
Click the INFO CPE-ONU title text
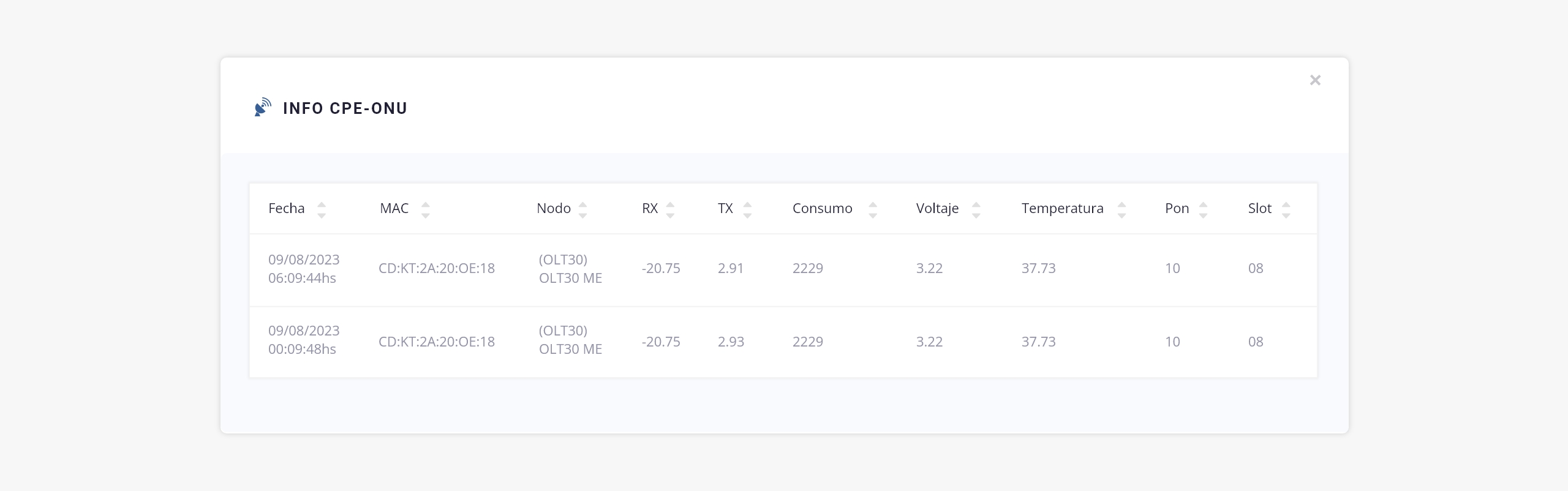point(345,108)
